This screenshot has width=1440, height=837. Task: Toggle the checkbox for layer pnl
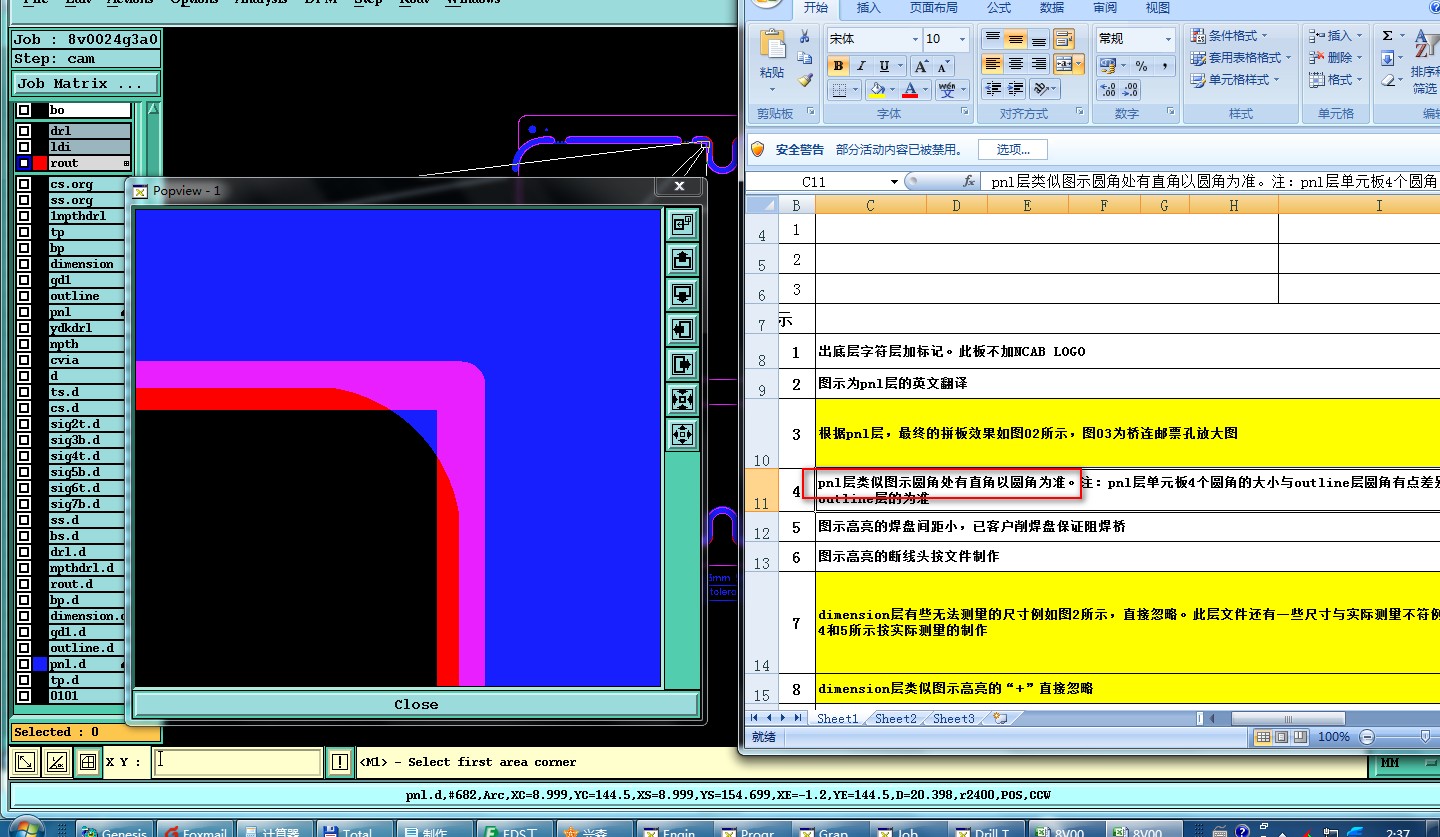tap(24, 312)
